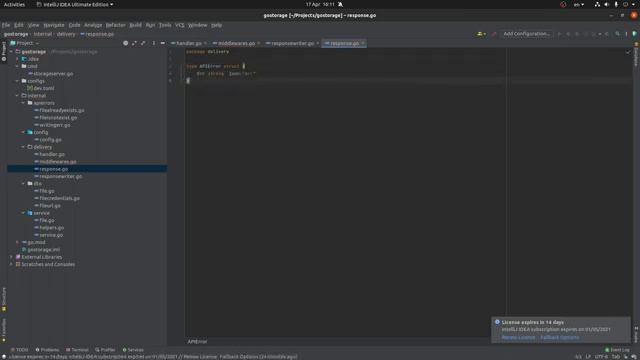
Task: Click the inspection checkmark in editor corner
Action: pyautogui.click(x=628, y=52)
